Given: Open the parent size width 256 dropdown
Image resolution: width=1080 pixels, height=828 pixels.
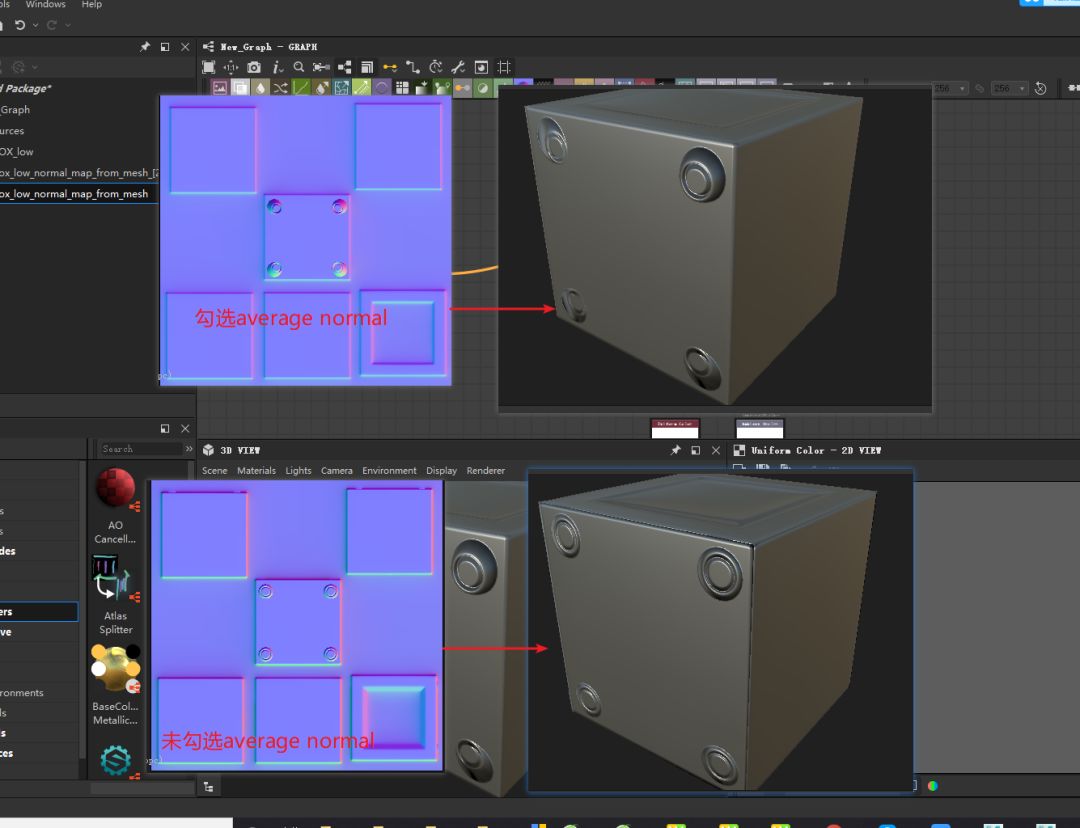Looking at the screenshot, I should pos(951,88).
